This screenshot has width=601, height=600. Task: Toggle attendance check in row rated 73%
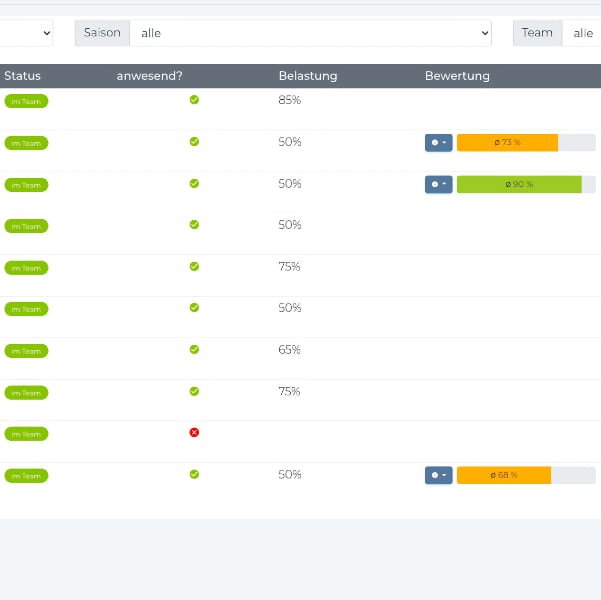[194, 142]
